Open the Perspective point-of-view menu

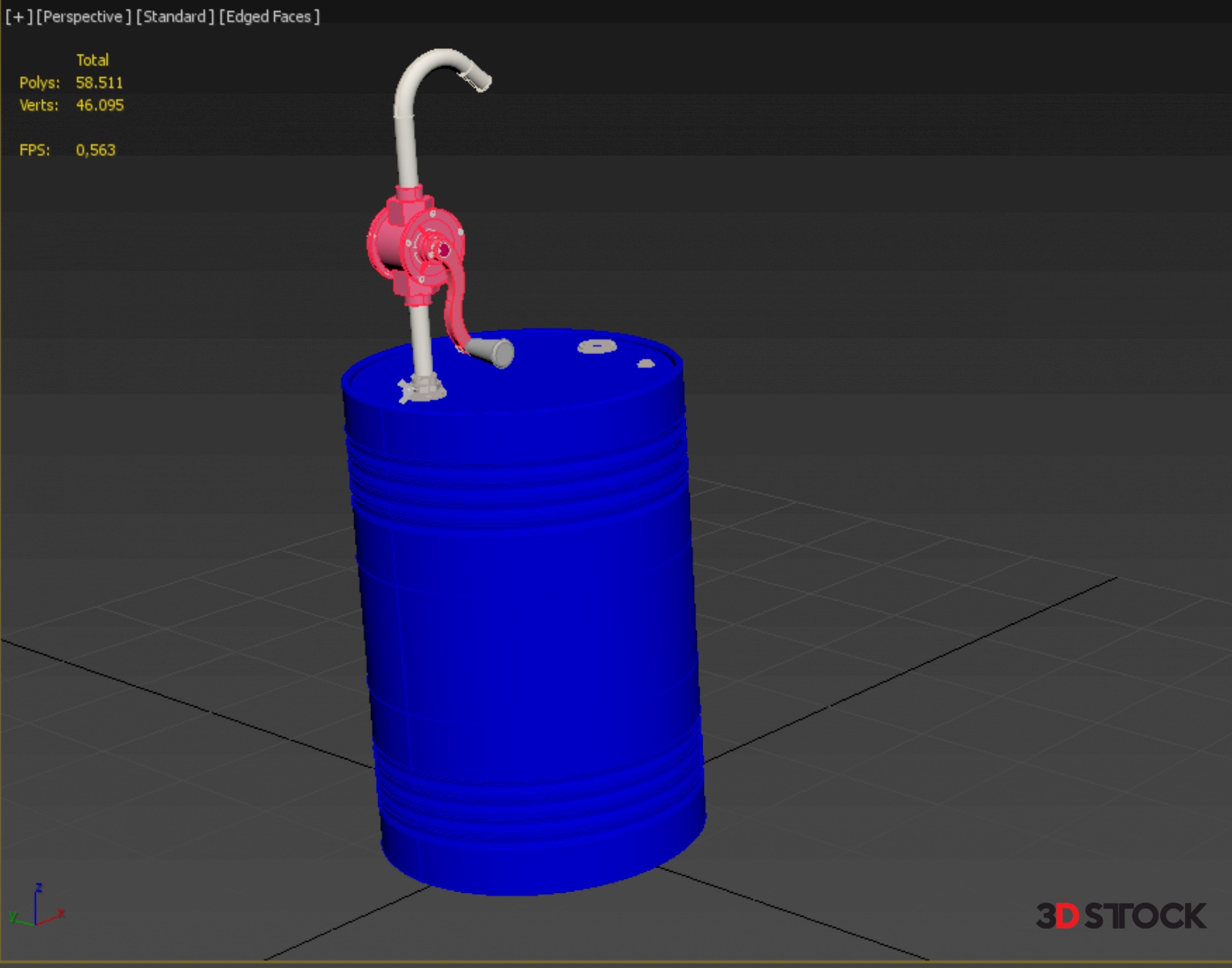tap(83, 17)
